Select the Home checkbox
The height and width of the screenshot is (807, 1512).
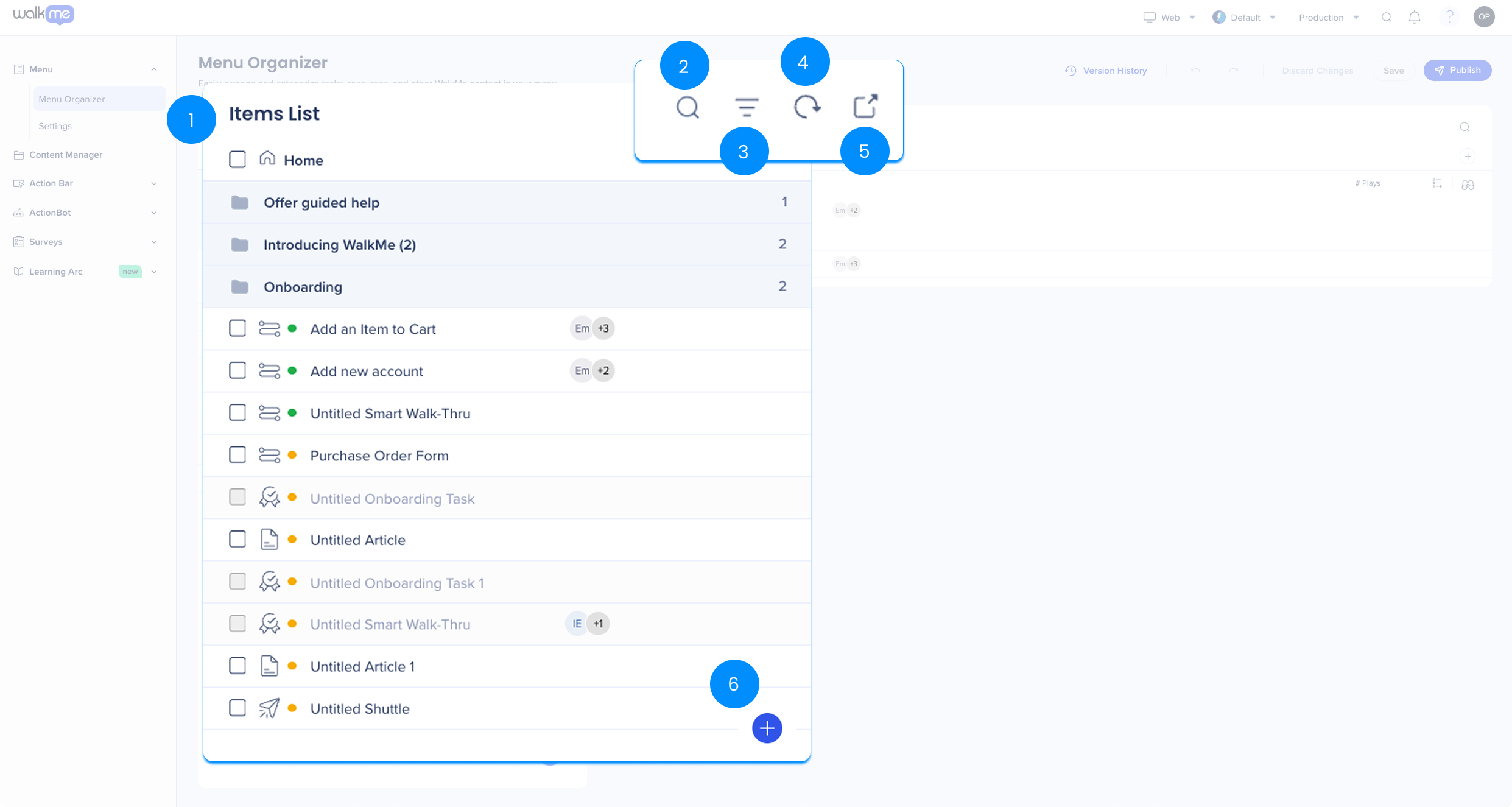tap(237, 160)
